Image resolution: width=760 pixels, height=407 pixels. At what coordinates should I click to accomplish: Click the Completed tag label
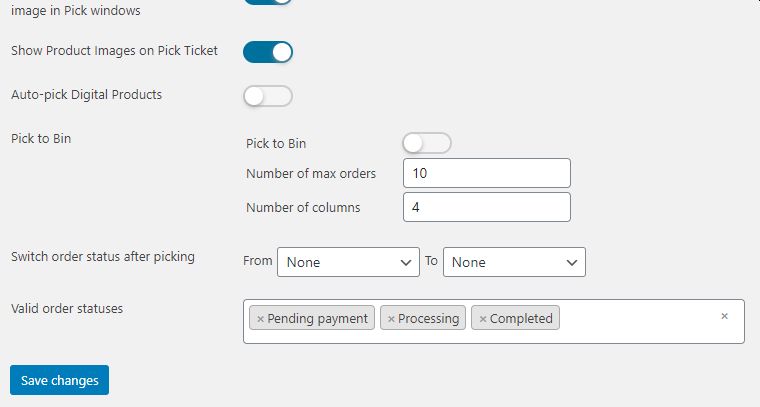521,319
